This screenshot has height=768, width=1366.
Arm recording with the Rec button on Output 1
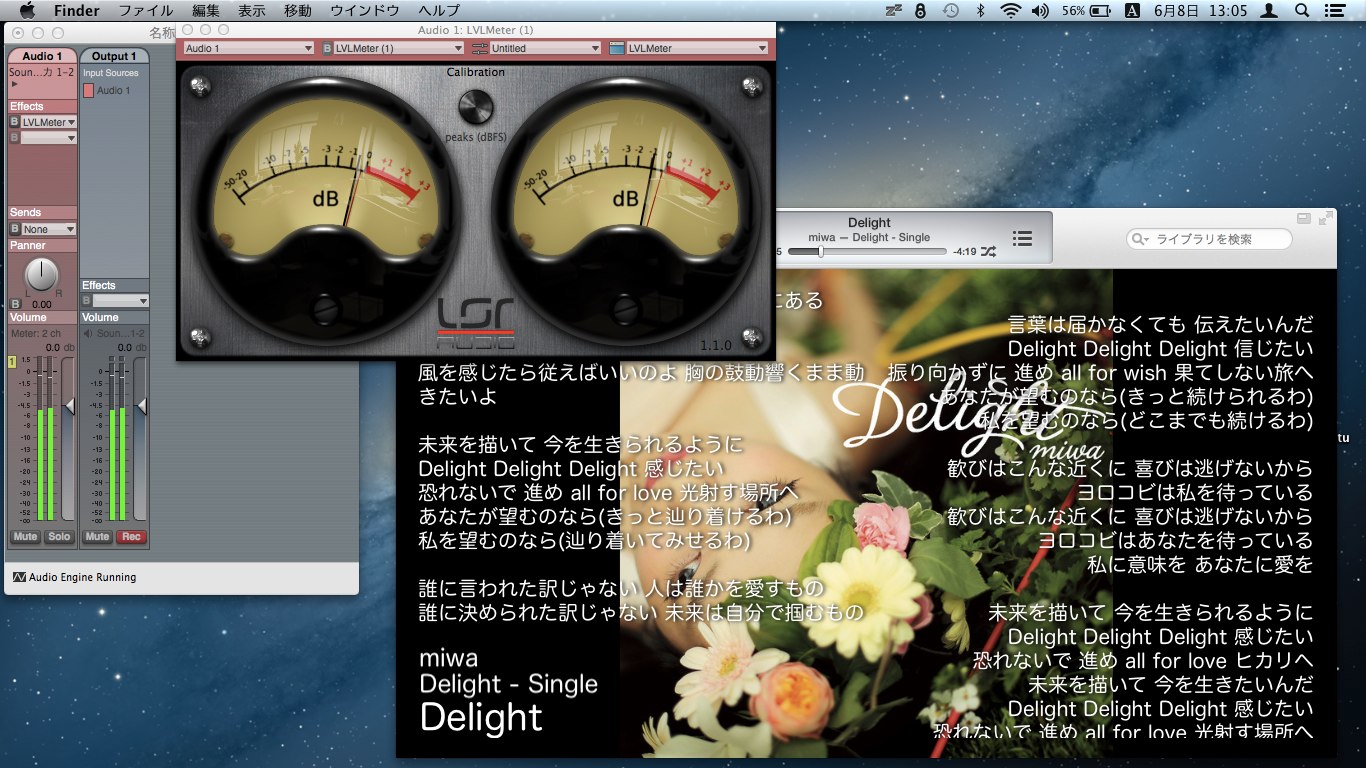pos(130,537)
